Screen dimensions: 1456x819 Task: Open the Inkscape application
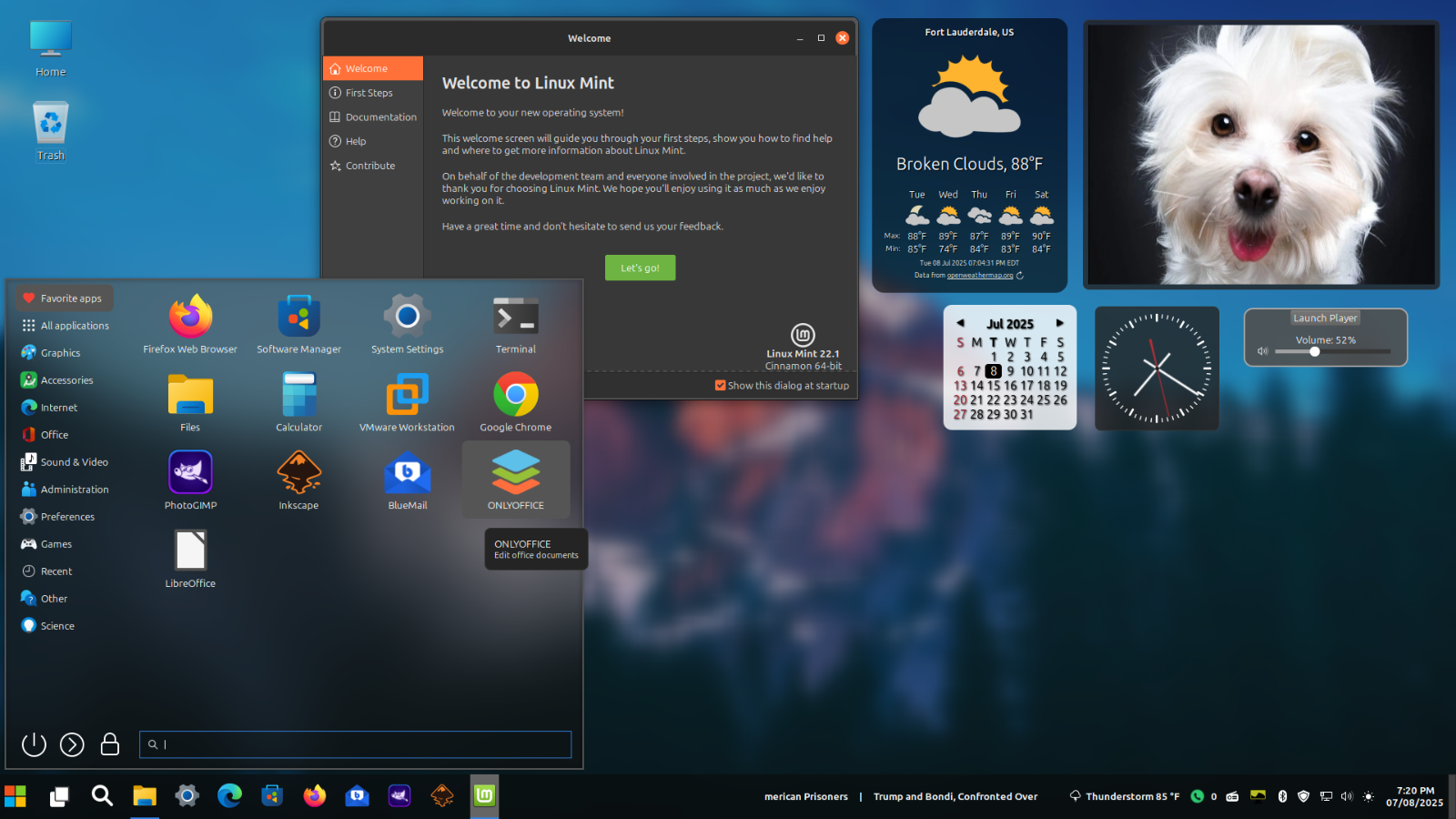pyautogui.click(x=298, y=474)
